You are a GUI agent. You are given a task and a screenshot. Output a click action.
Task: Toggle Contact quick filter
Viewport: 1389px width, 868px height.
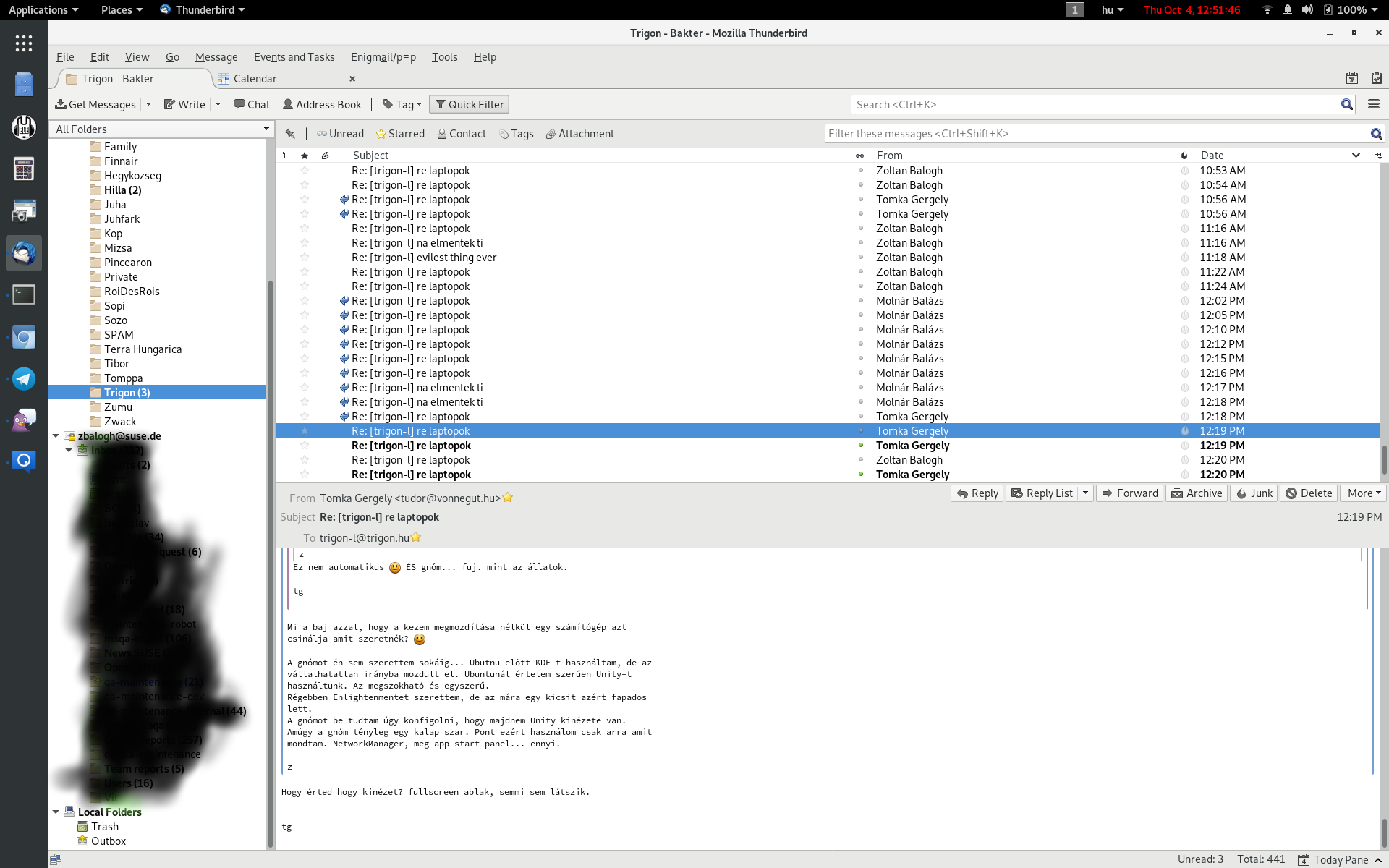[x=462, y=134]
